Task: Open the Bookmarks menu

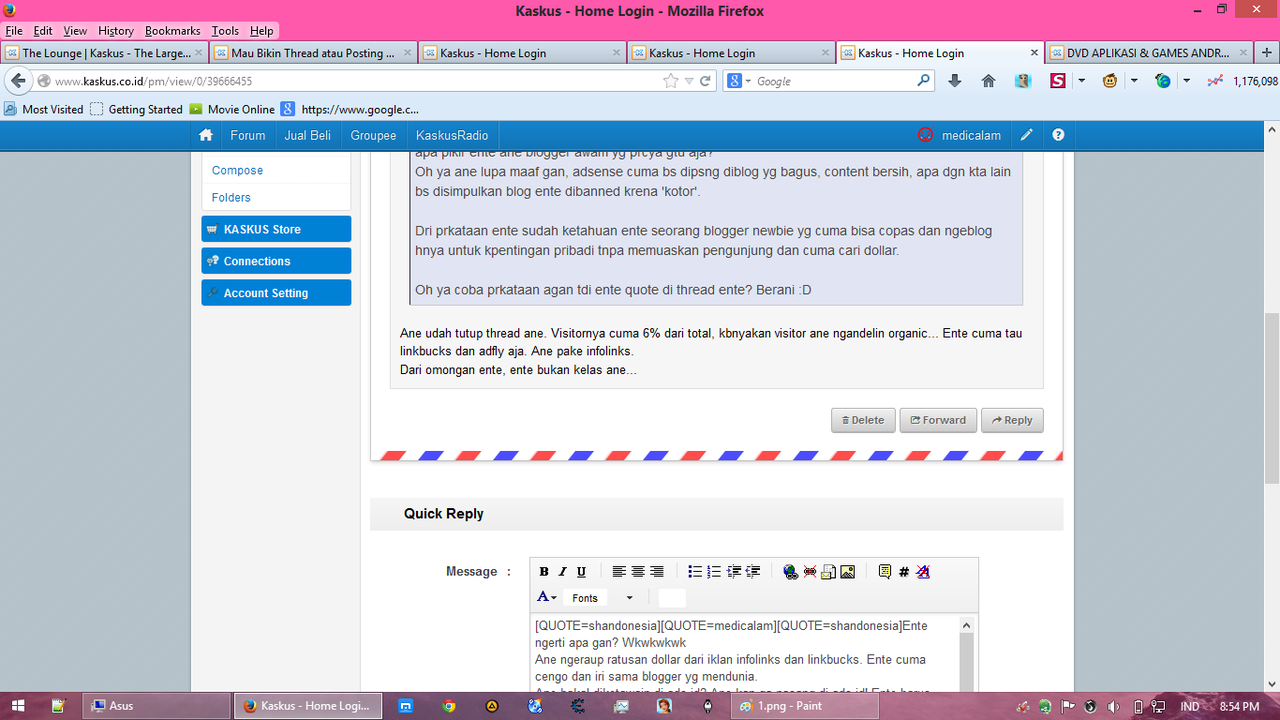Action: [172, 31]
